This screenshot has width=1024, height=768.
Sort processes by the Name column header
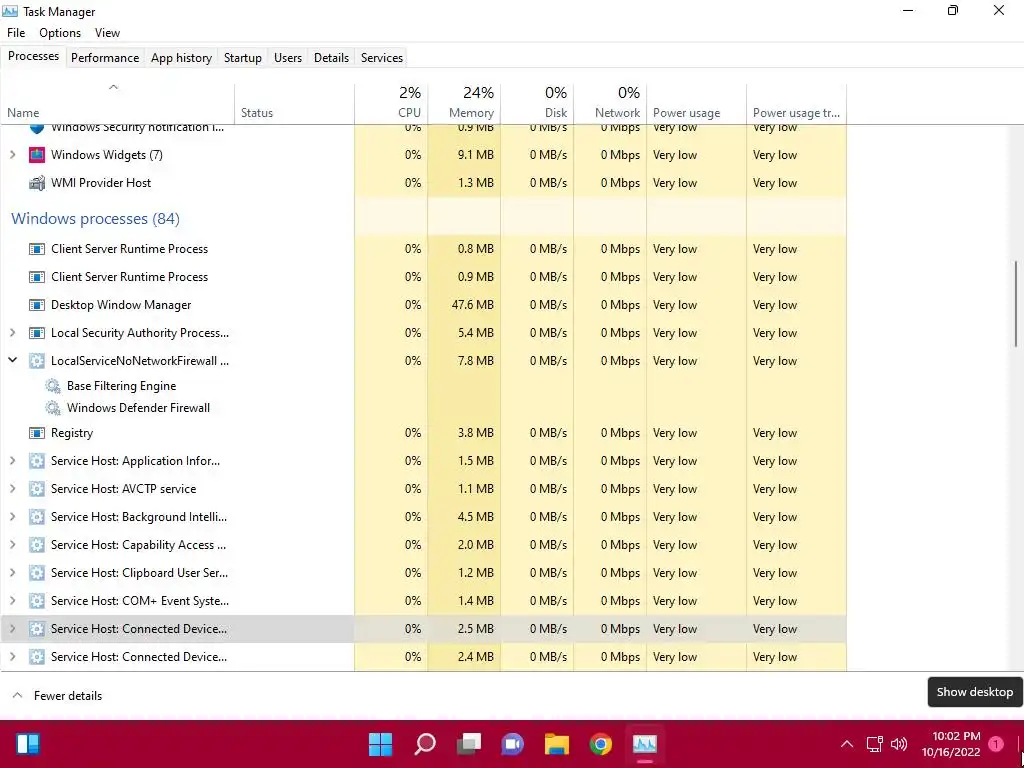click(x=118, y=103)
